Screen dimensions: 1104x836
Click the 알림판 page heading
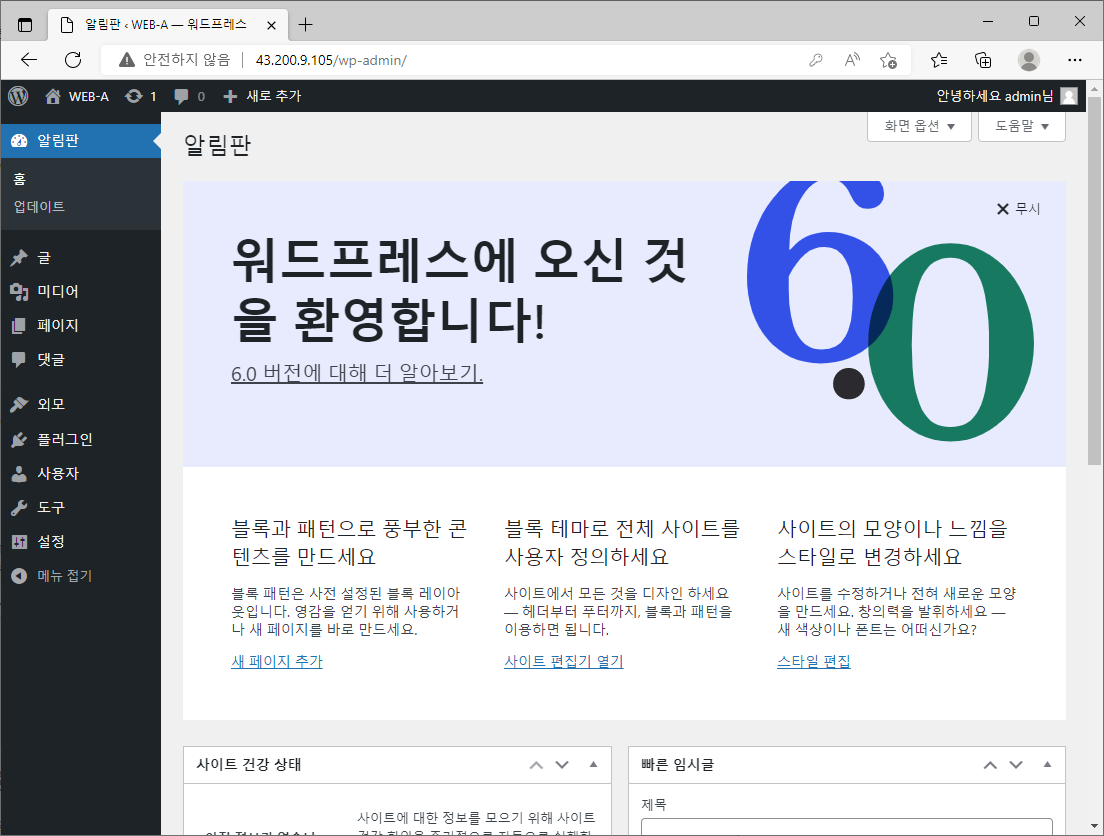218,145
